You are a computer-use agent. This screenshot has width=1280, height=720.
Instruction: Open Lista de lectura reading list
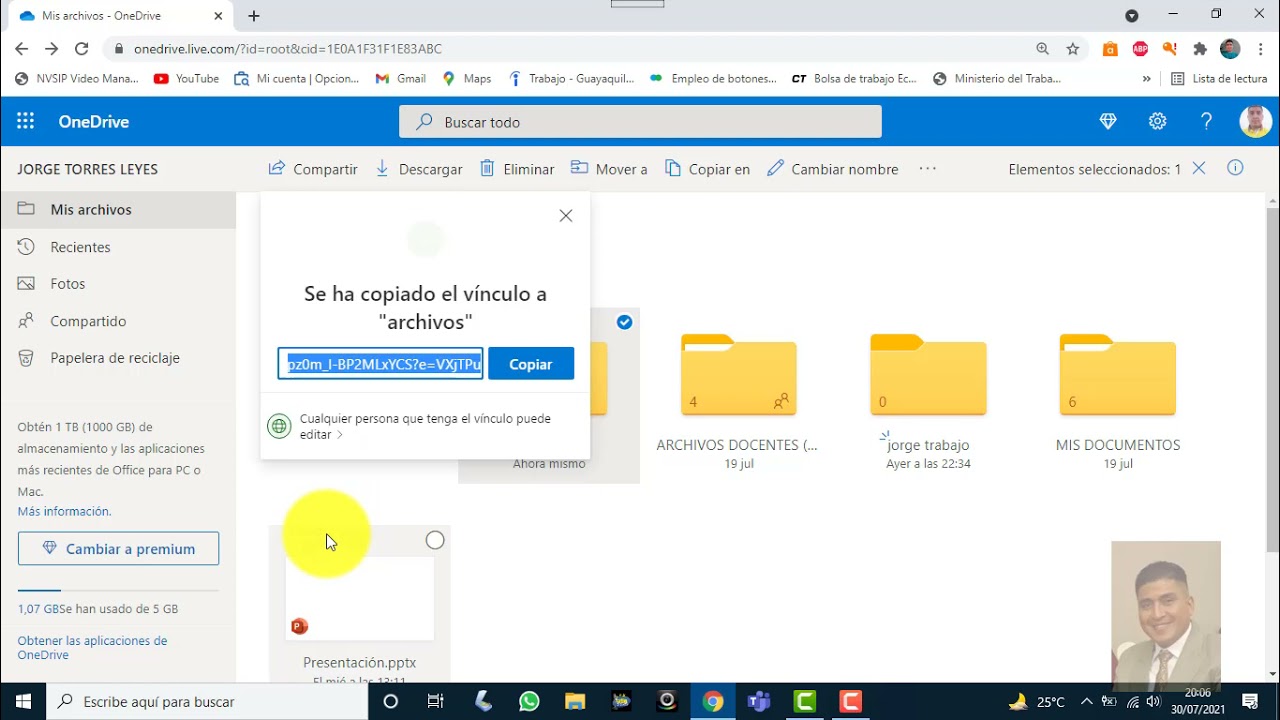[x=1219, y=78]
